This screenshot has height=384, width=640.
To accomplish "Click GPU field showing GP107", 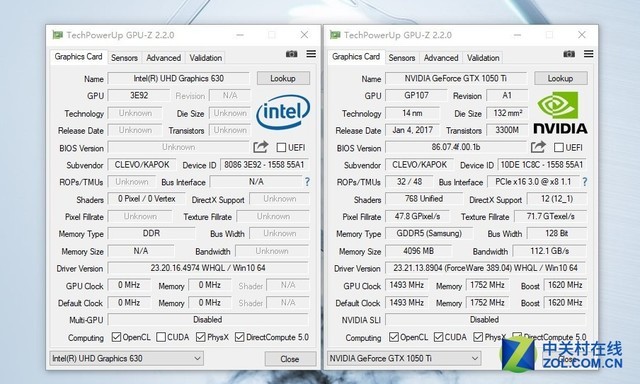I will 416,95.
